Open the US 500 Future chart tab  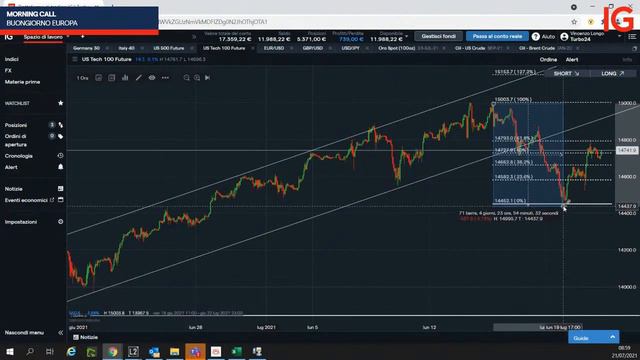pos(169,48)
